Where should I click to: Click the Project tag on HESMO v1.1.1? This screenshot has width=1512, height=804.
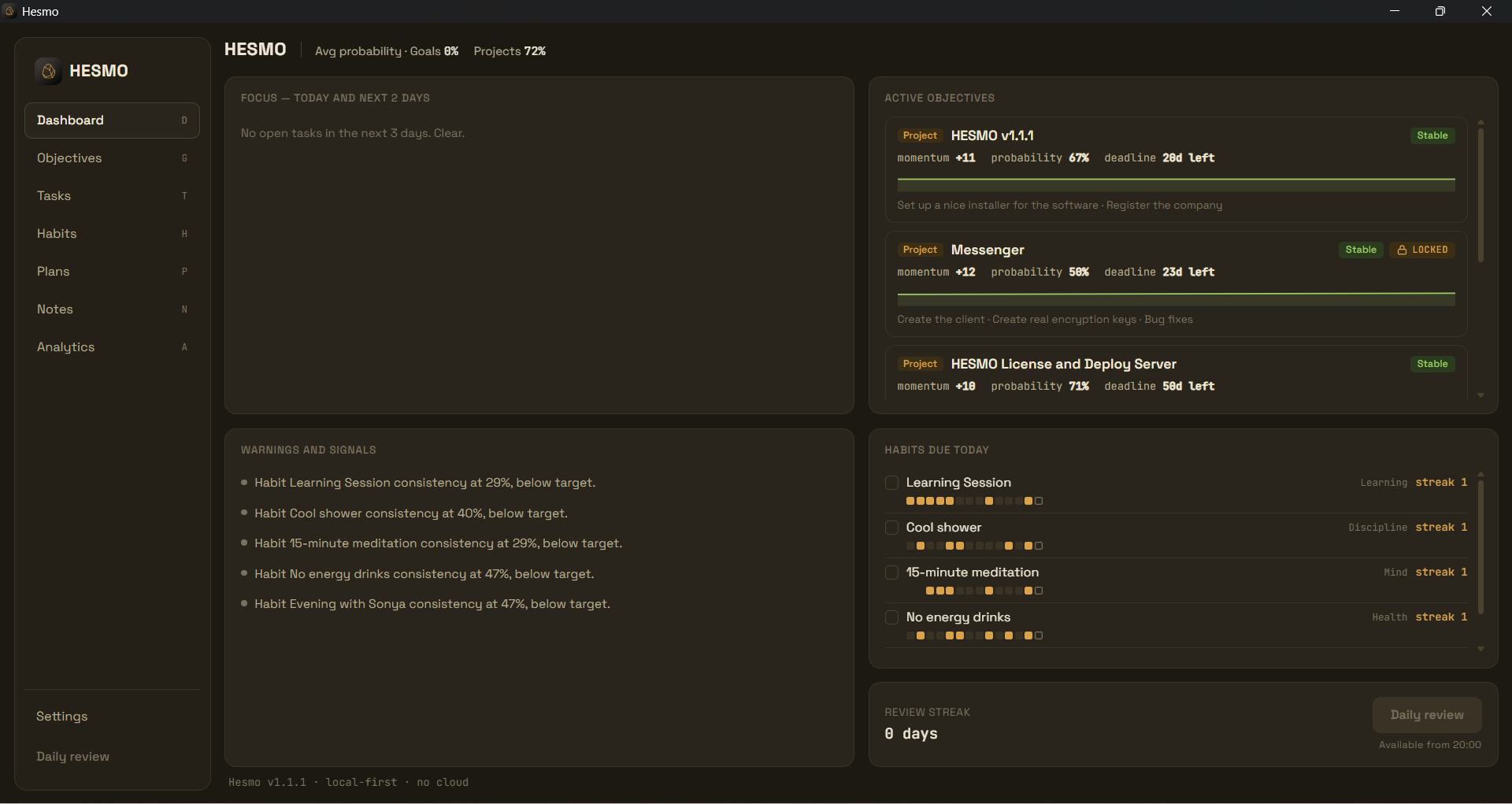pos(920,135)
